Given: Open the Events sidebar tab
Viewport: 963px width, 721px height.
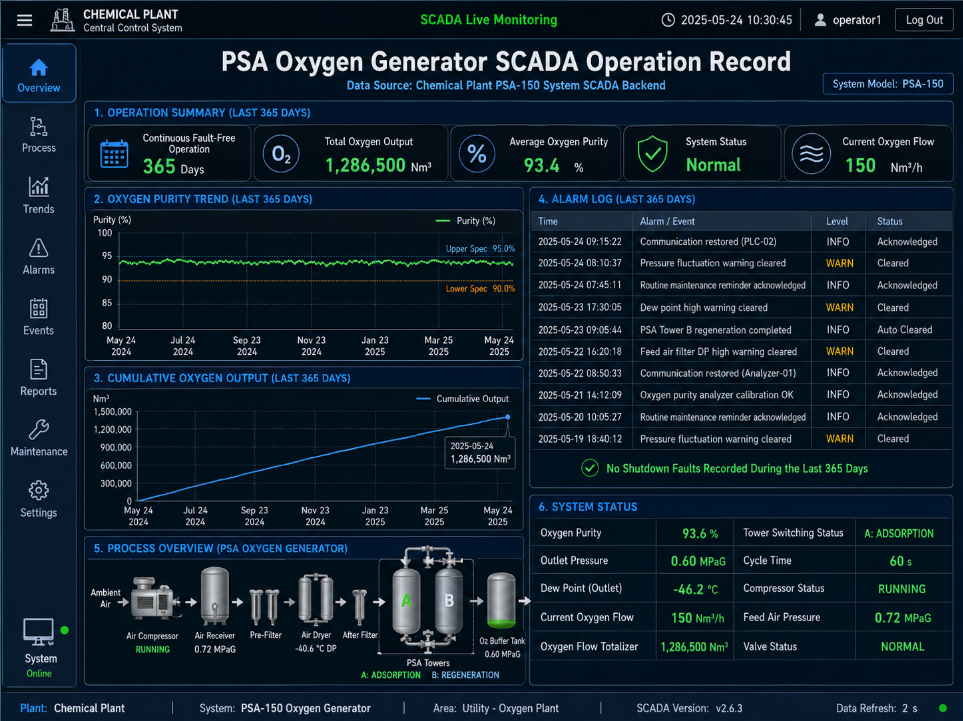Looking at the screenshot, I should coord(39,317).
